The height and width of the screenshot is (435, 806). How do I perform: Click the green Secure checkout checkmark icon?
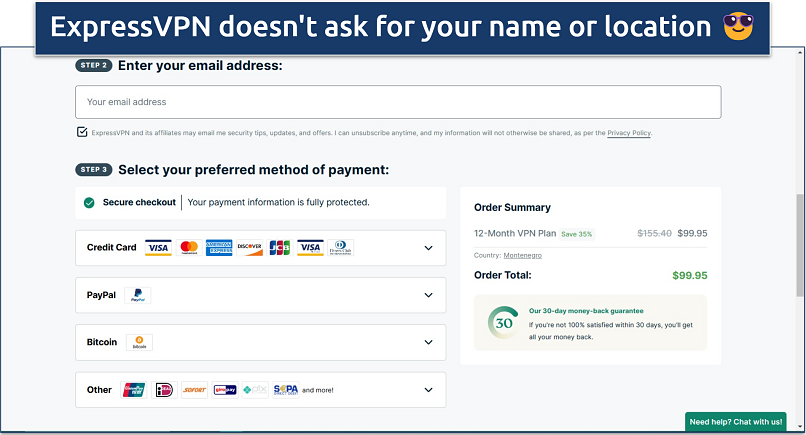pos(89,203)
